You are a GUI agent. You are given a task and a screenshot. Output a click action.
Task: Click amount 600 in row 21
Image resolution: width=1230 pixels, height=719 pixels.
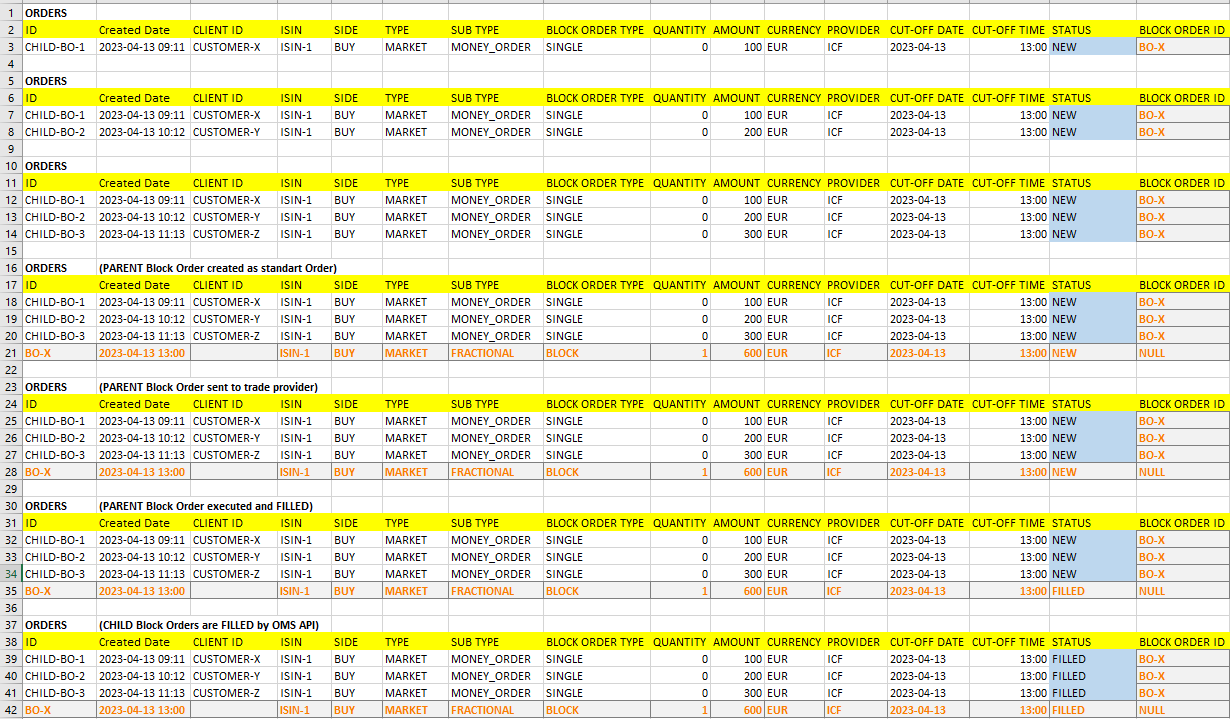click(737, 353)
